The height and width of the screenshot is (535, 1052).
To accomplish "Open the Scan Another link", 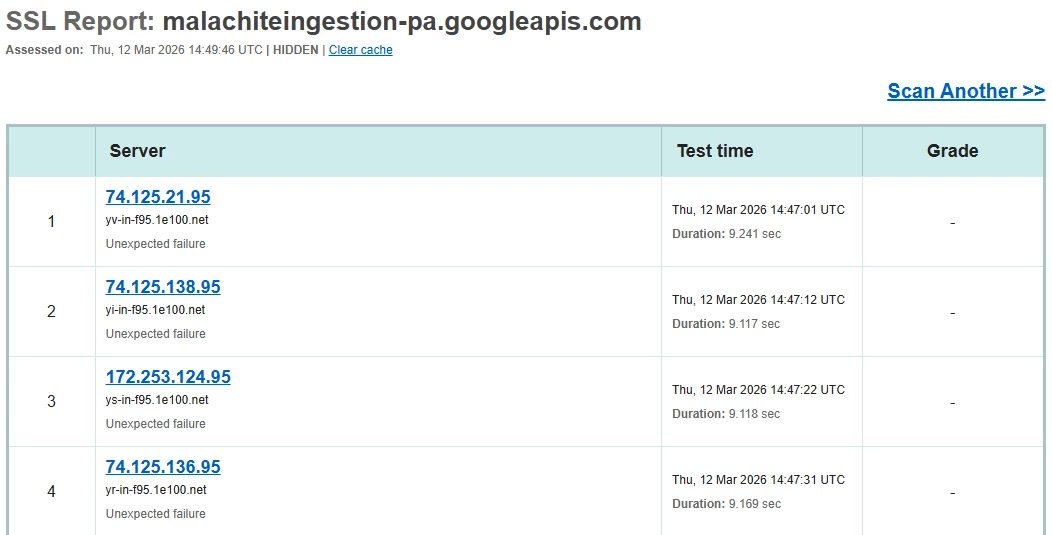I will pyautogui.click(x=966, y=91).
